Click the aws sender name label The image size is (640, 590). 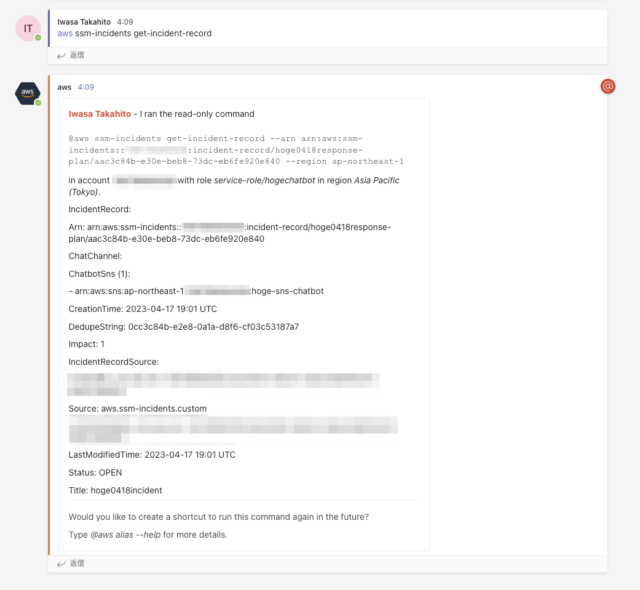click(x=64, y=87)
